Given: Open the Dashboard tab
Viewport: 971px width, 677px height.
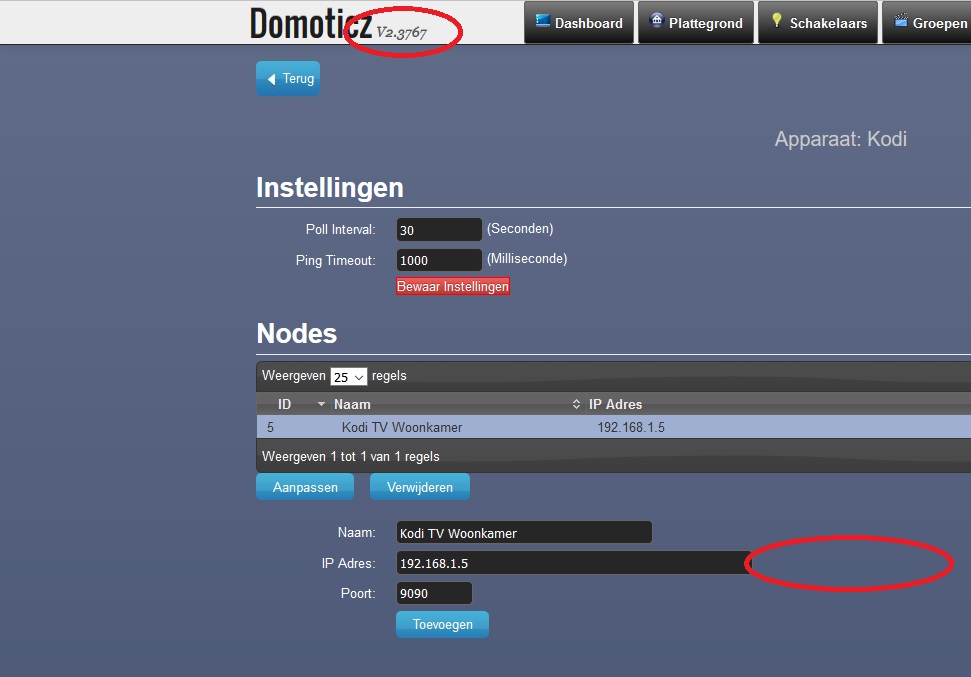Looking at the screenshot, I should 579,22.
